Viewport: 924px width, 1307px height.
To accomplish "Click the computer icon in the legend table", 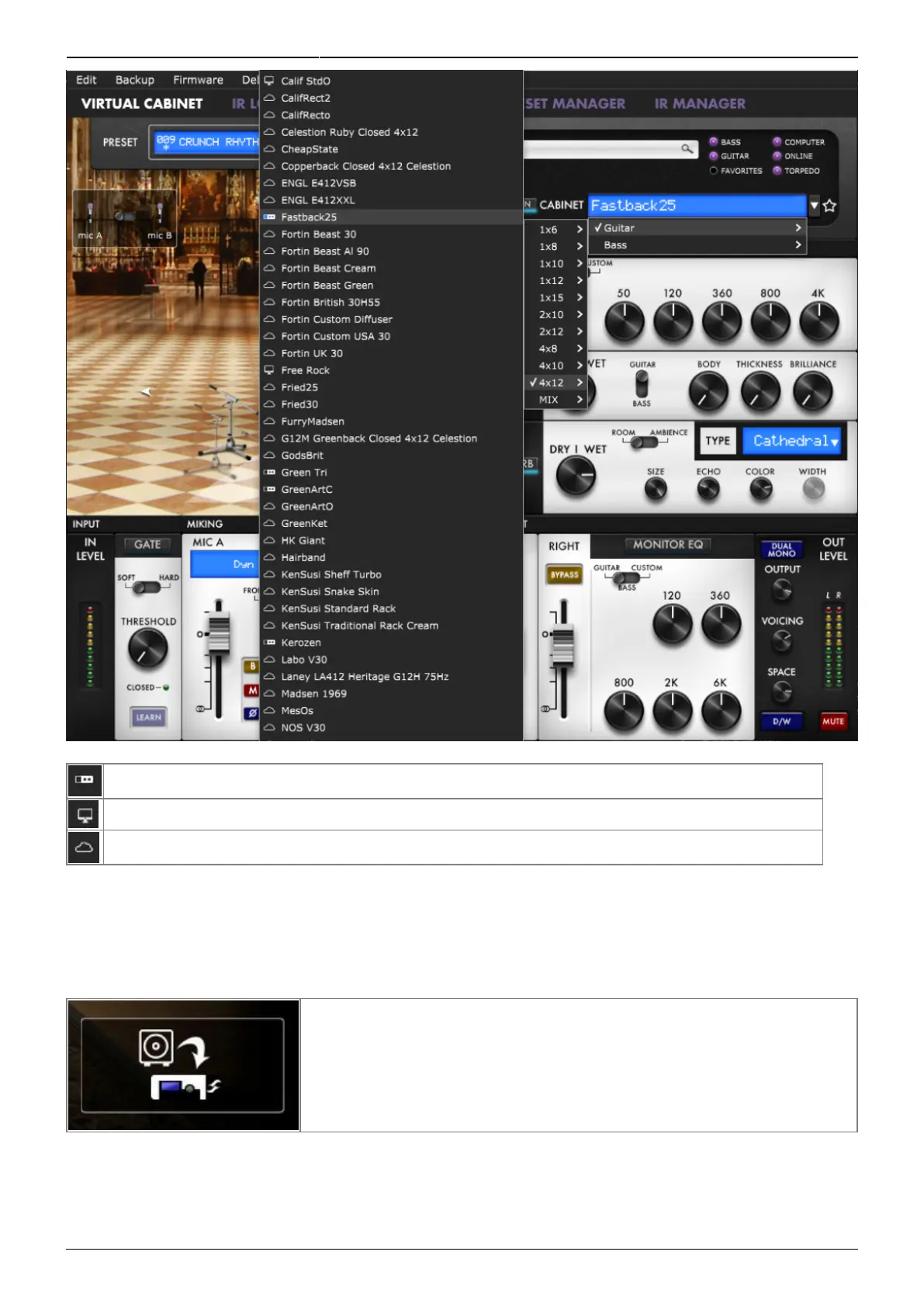I will [x=85, y=815].
